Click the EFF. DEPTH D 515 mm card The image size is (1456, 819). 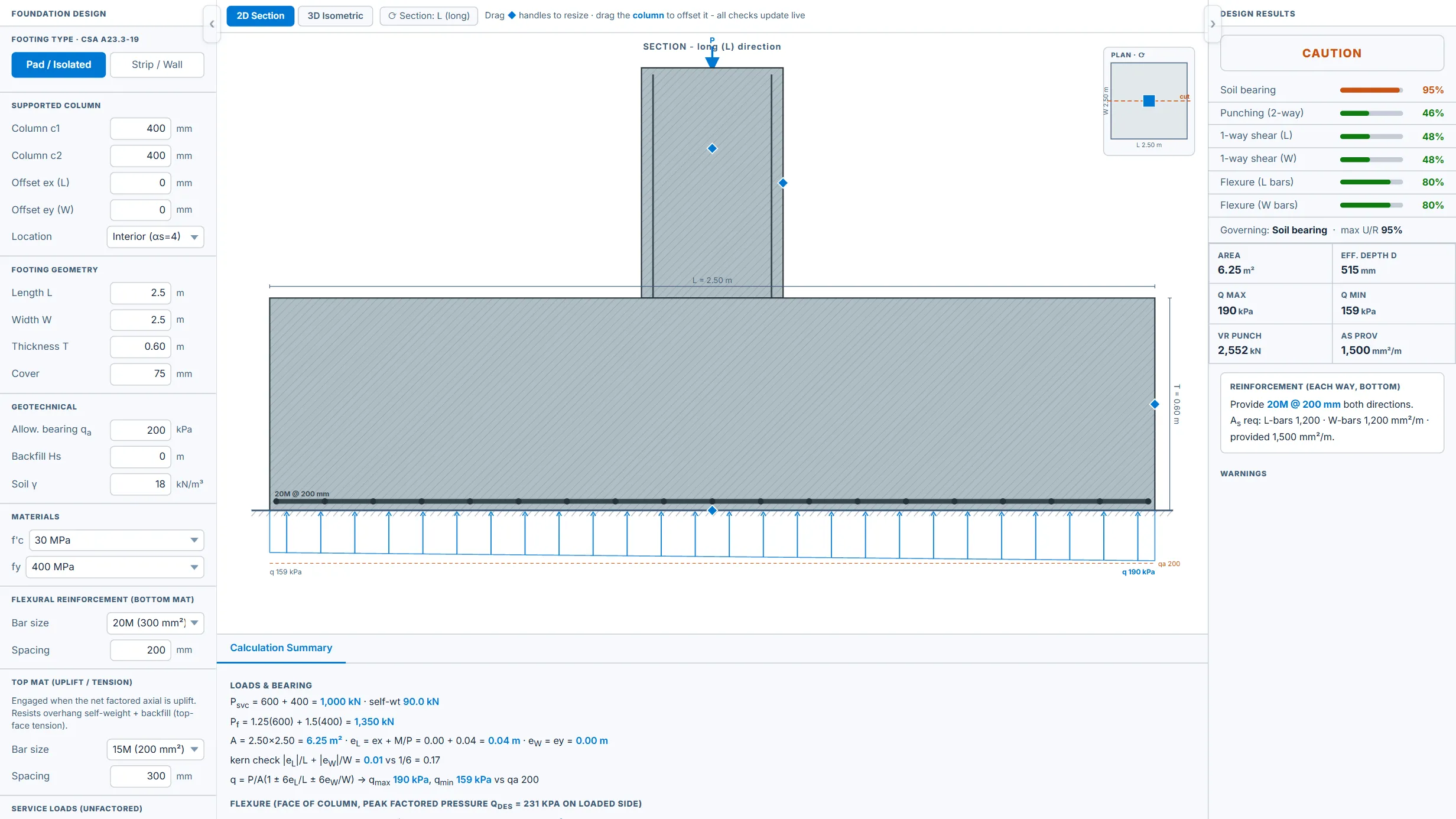click(1393, 264)
